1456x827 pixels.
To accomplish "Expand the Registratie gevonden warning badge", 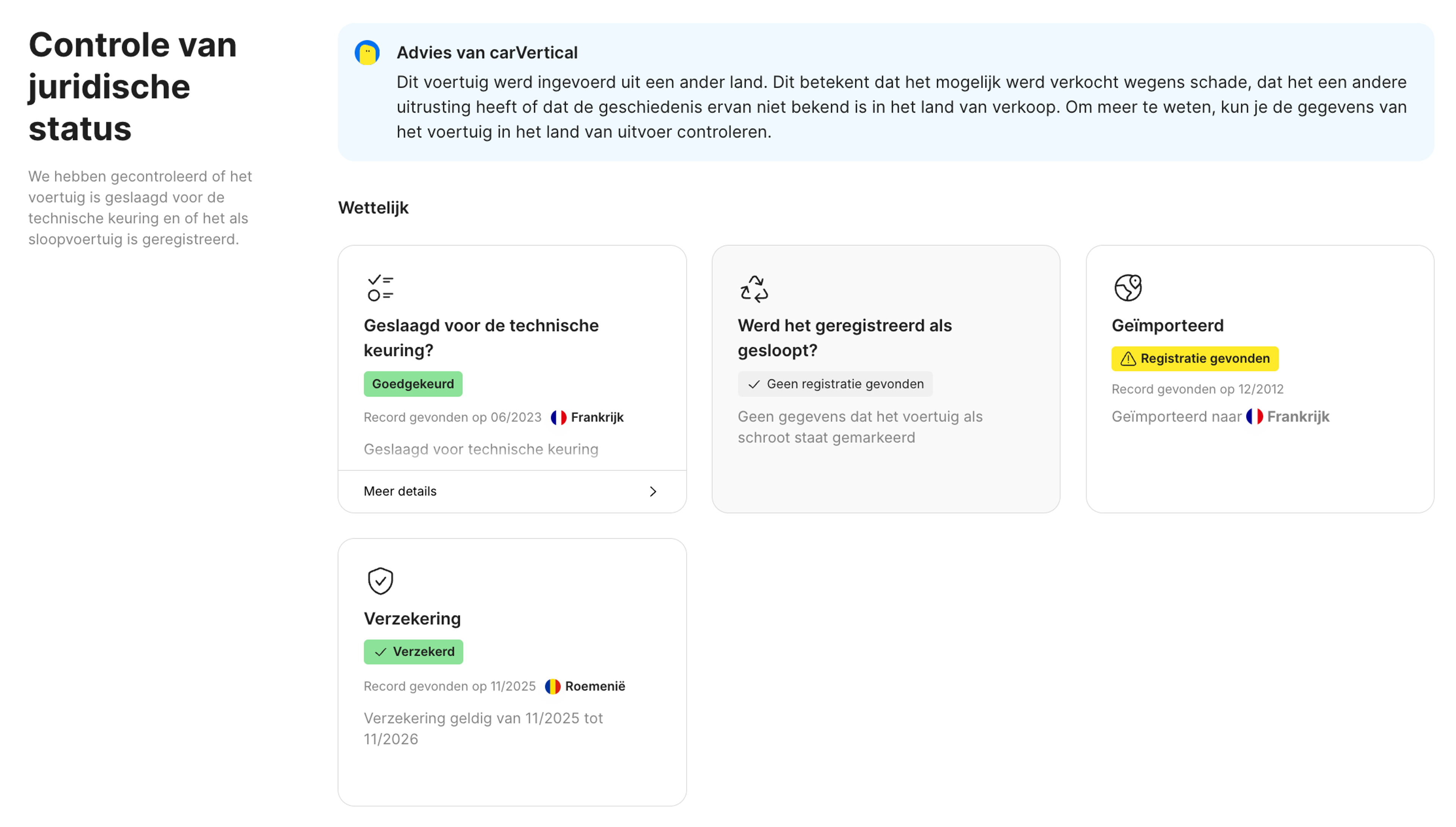I will 1194,358.
